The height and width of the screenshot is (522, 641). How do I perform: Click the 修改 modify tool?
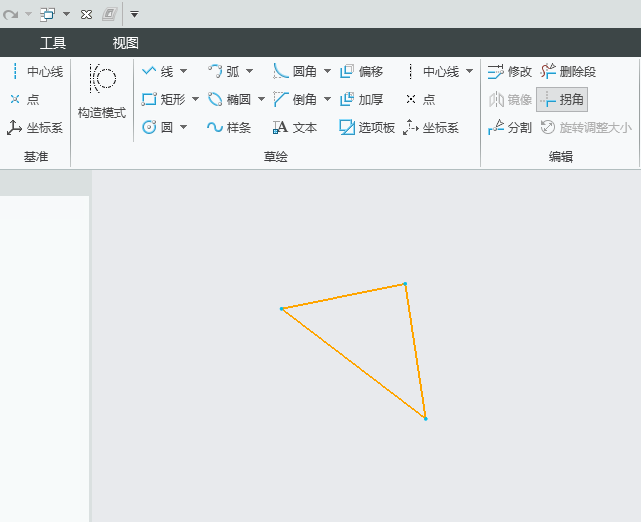pyautogui.click(x=510, y=72)
